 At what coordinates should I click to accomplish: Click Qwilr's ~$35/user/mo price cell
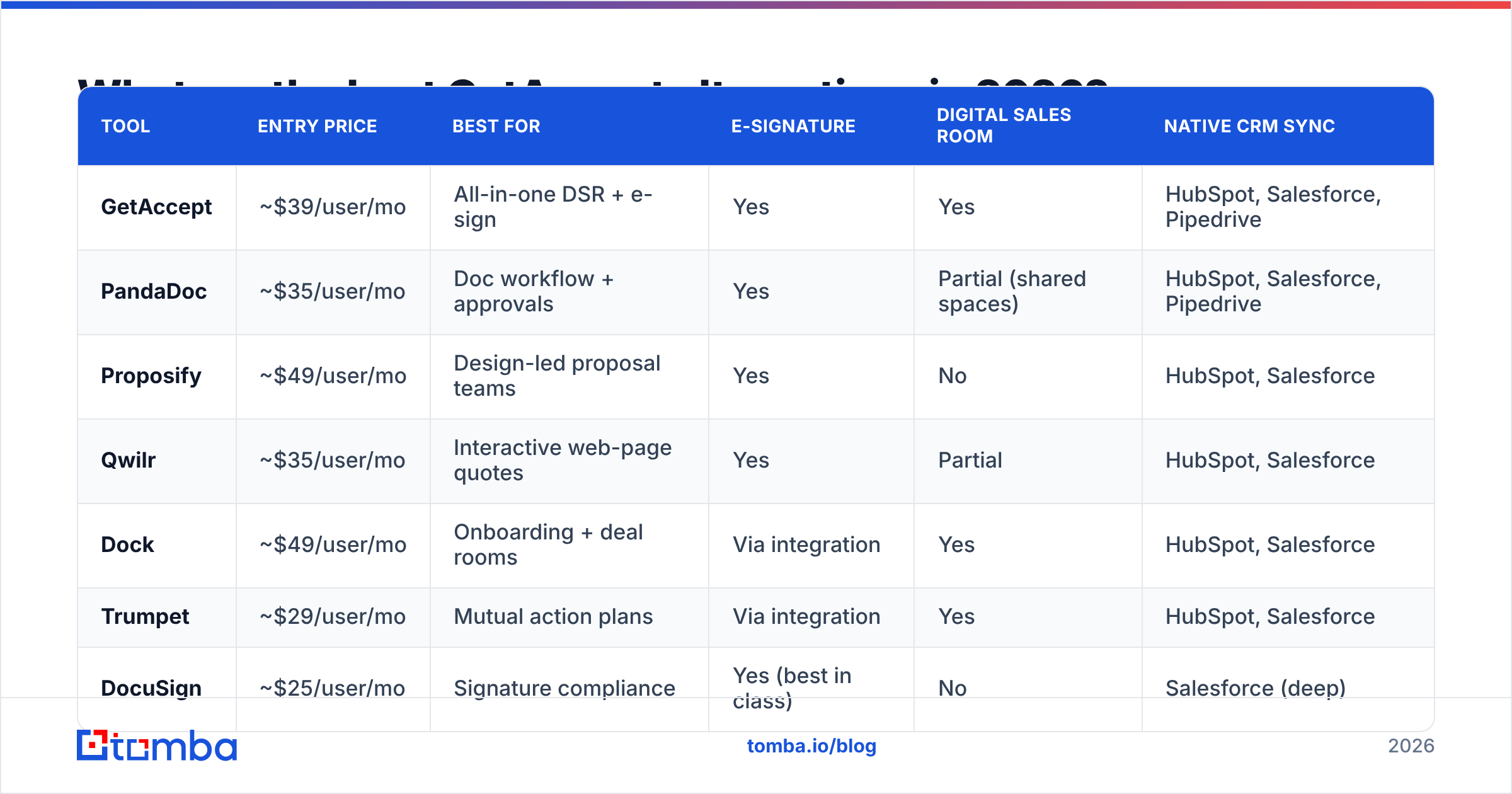point(333,461)
